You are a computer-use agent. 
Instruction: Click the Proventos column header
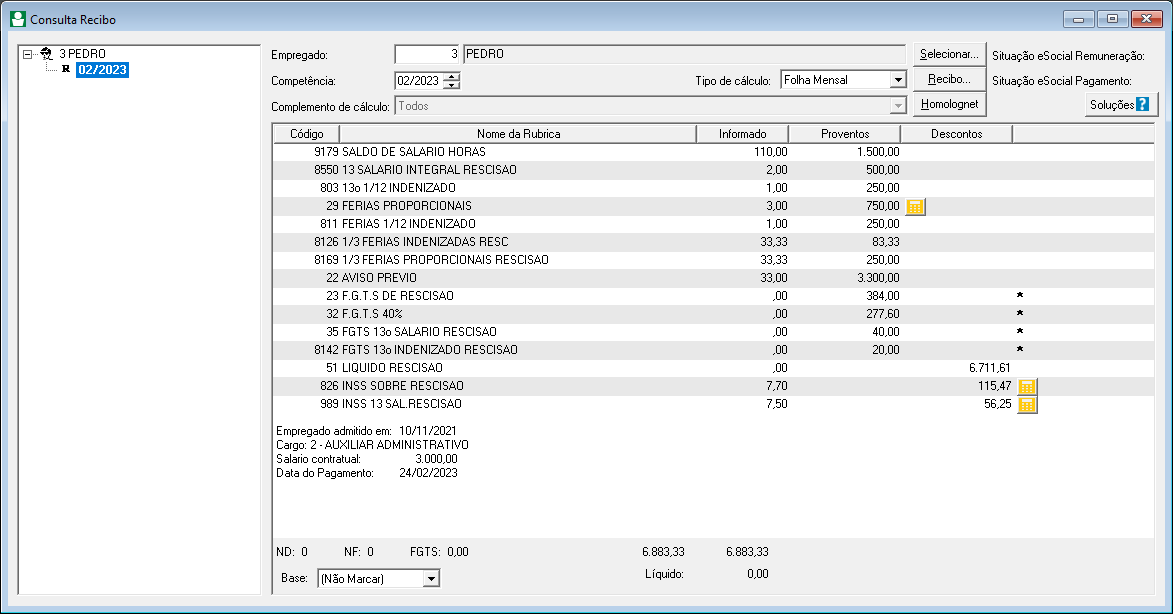pos(845,134)
